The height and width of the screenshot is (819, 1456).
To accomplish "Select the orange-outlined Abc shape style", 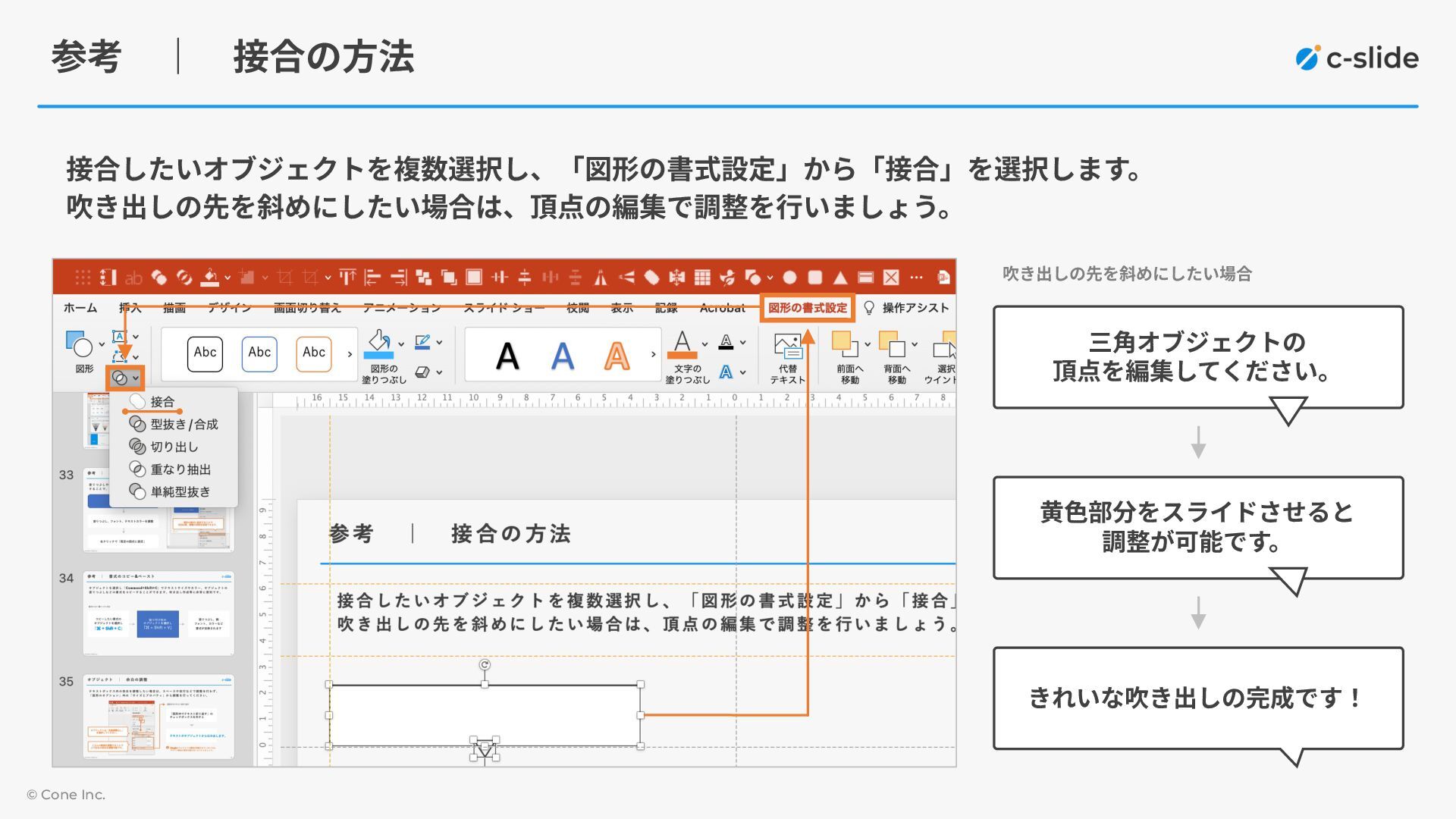I will (314, 353).
